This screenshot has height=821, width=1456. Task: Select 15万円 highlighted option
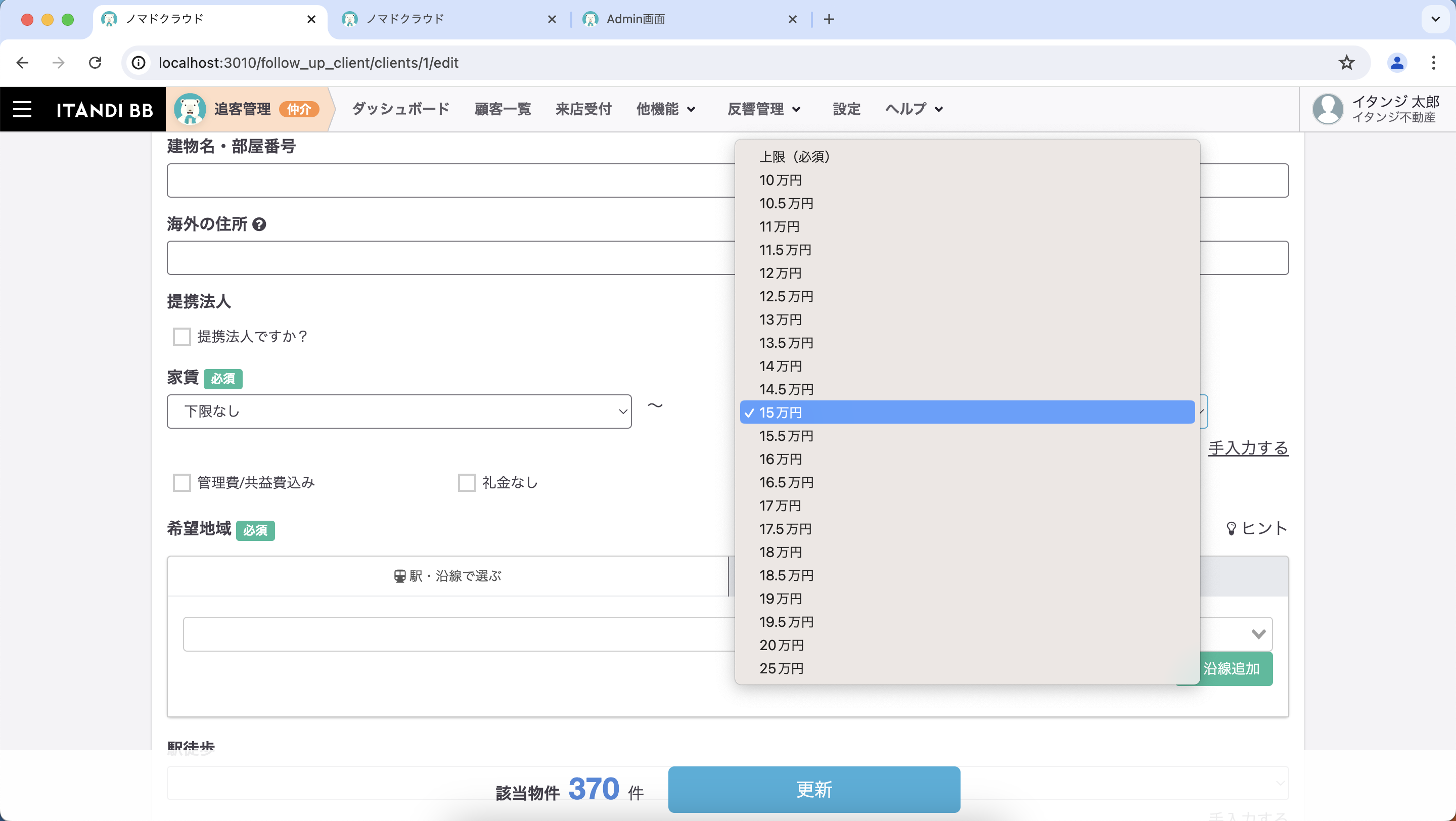click(x=967, y=413)
